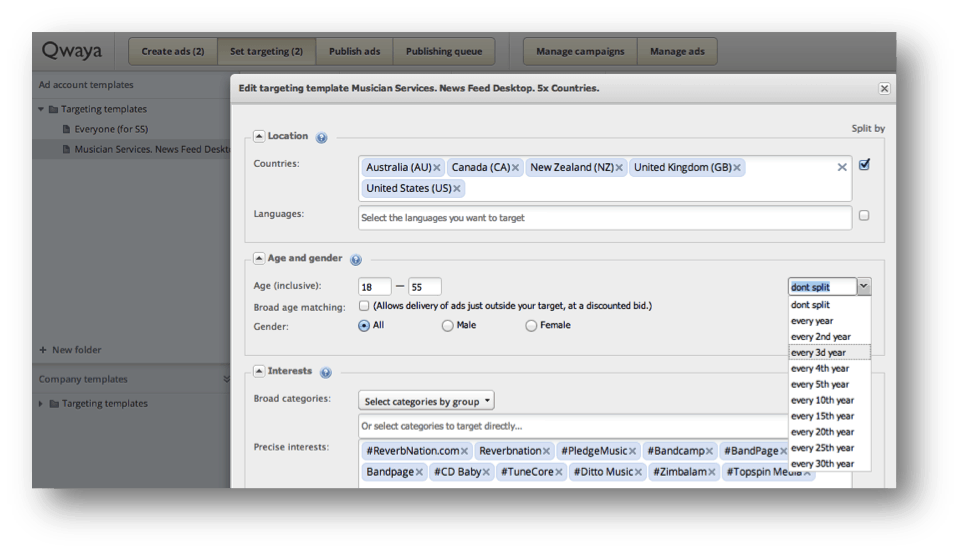Remove #TuneCore interest tag
The image size is (961, 553).
coord(559,472)
